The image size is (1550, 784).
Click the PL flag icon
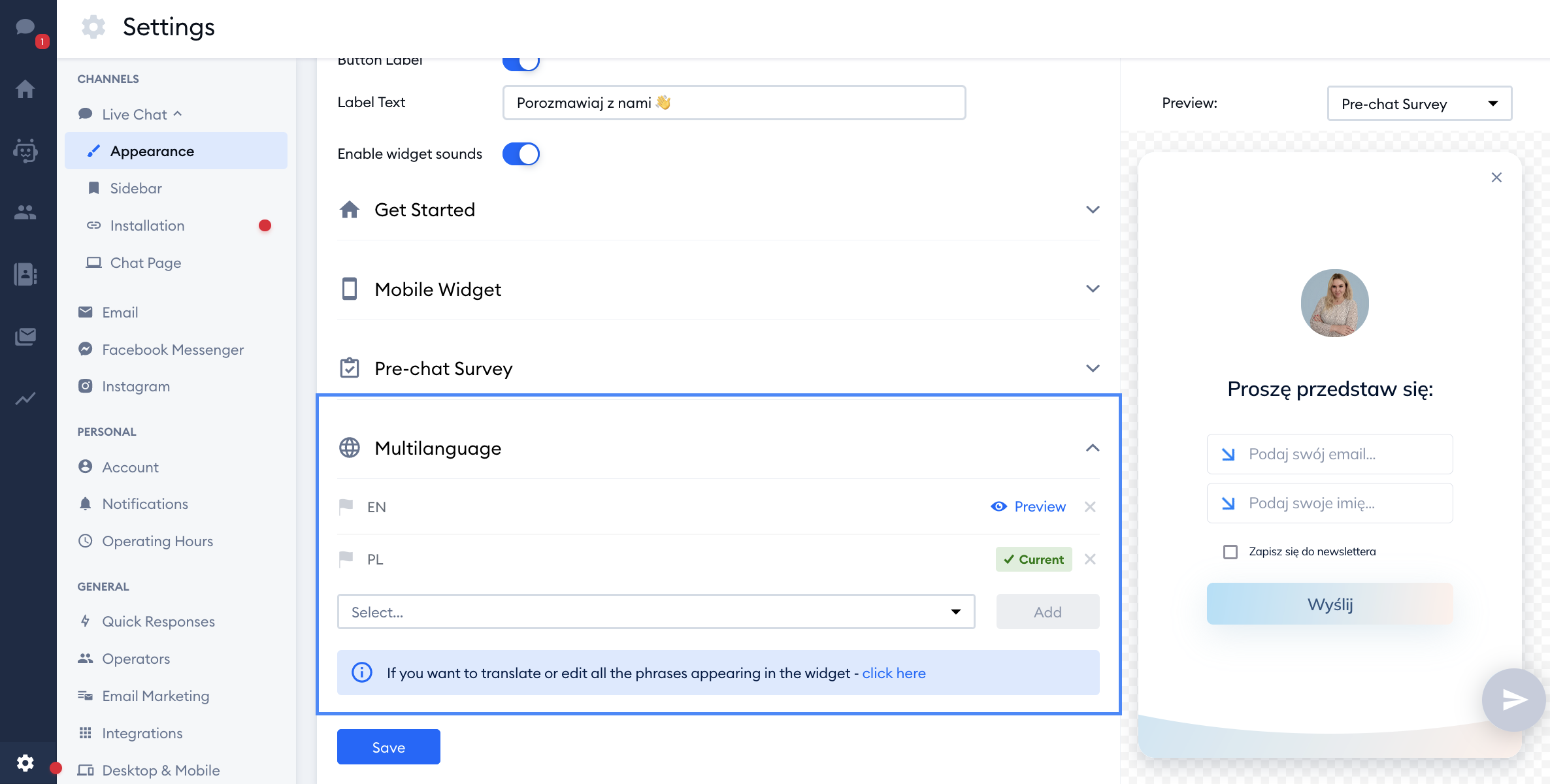coord(346,559)
